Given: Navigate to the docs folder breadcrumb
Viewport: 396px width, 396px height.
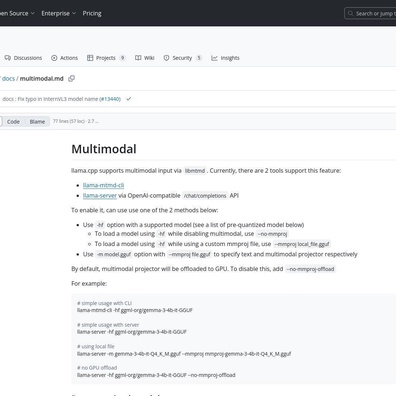Looking at the screenshot, I should coord(8,79).
